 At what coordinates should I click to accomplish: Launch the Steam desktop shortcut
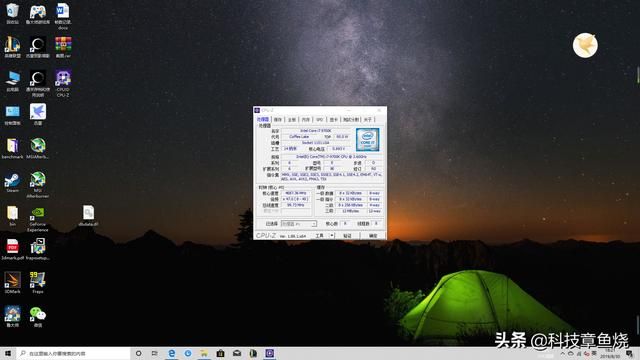12,182
